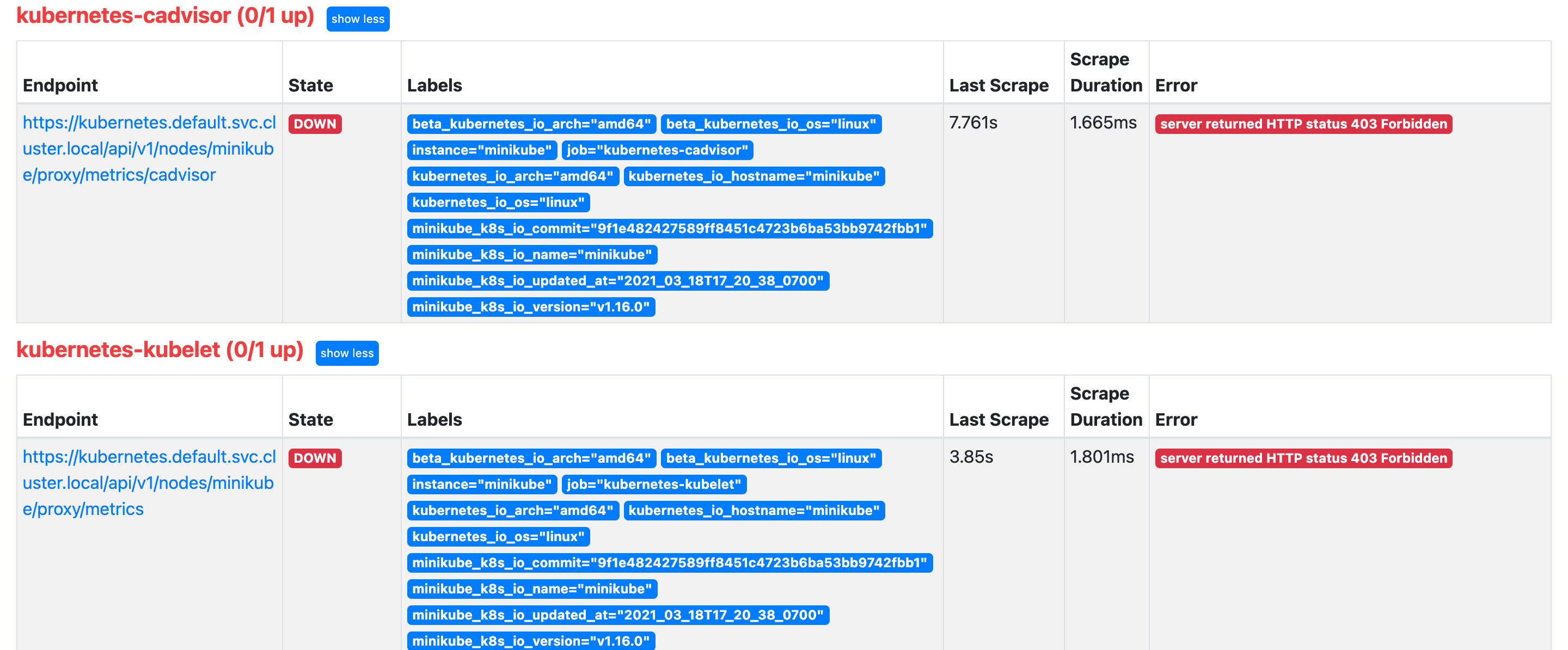
Task: Click the Endpoint column header
Action: [60, 85]
